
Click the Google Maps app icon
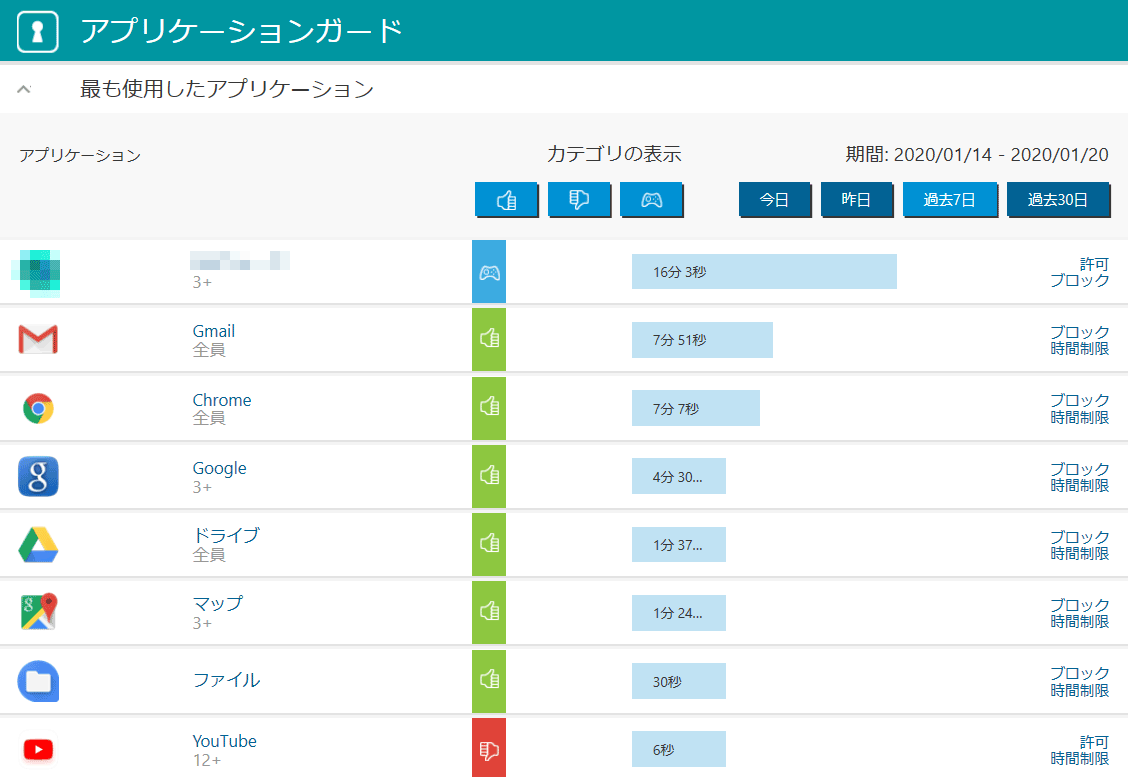[38, 613]
